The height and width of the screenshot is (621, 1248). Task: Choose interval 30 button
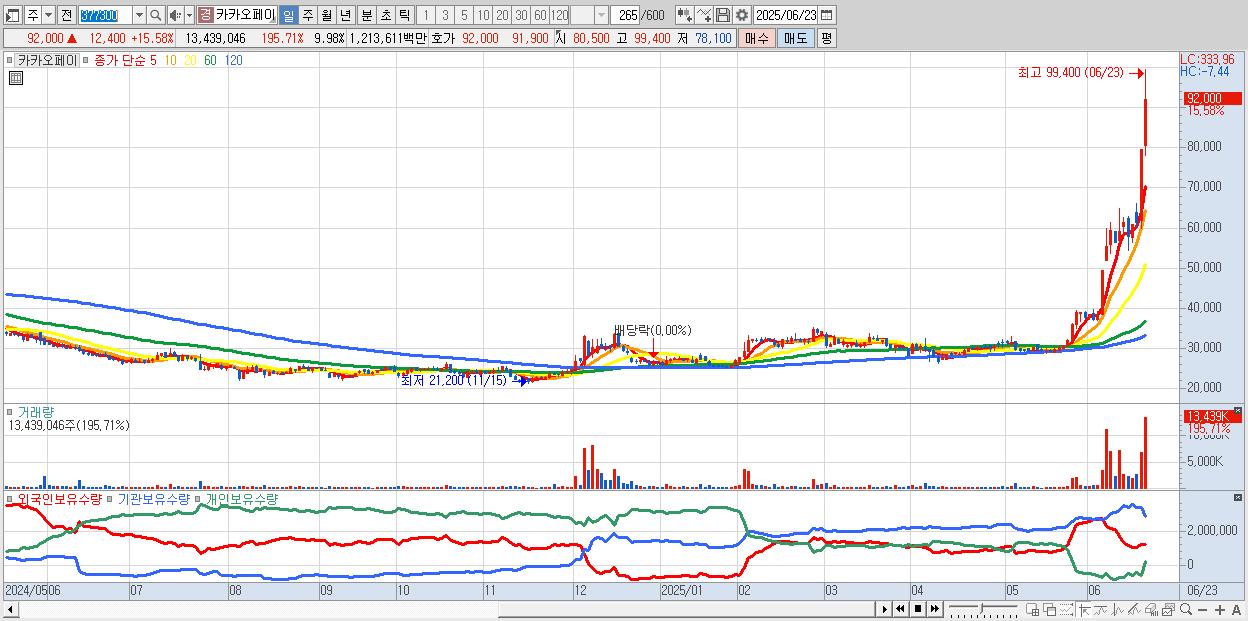click(521, 15)
